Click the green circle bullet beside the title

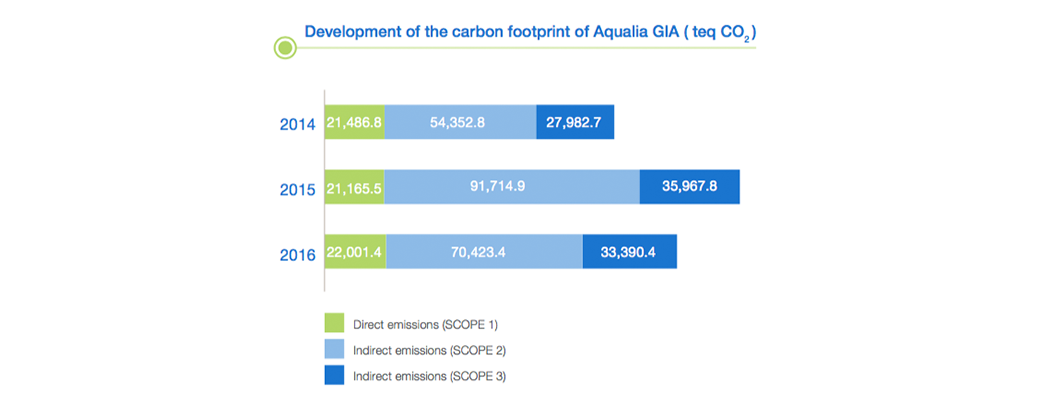(x=285, y=48)
